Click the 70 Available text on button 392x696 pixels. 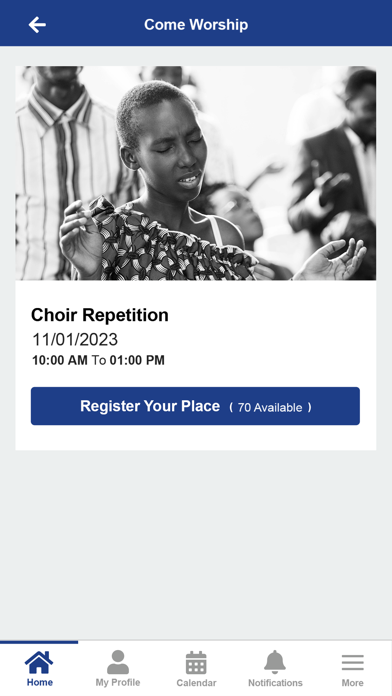pos(270,407)
